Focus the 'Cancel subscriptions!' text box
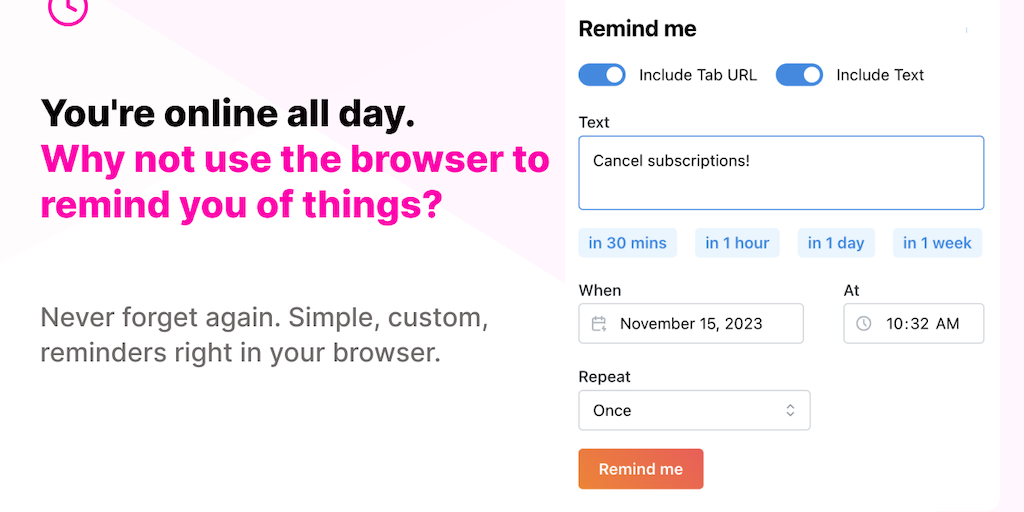 click(781, 173)
